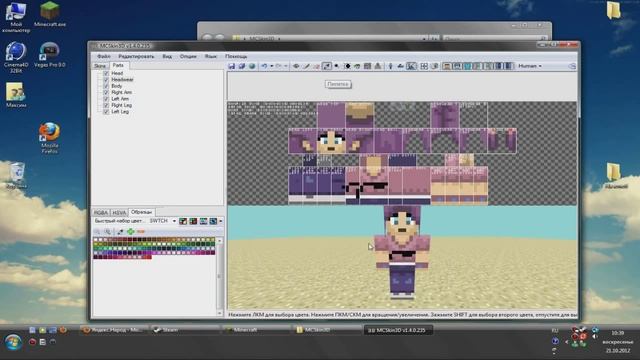Click the Steam taskbar button
Image resolution: width=640 pixels, height=360 pixels.
(x=185, y=330)
